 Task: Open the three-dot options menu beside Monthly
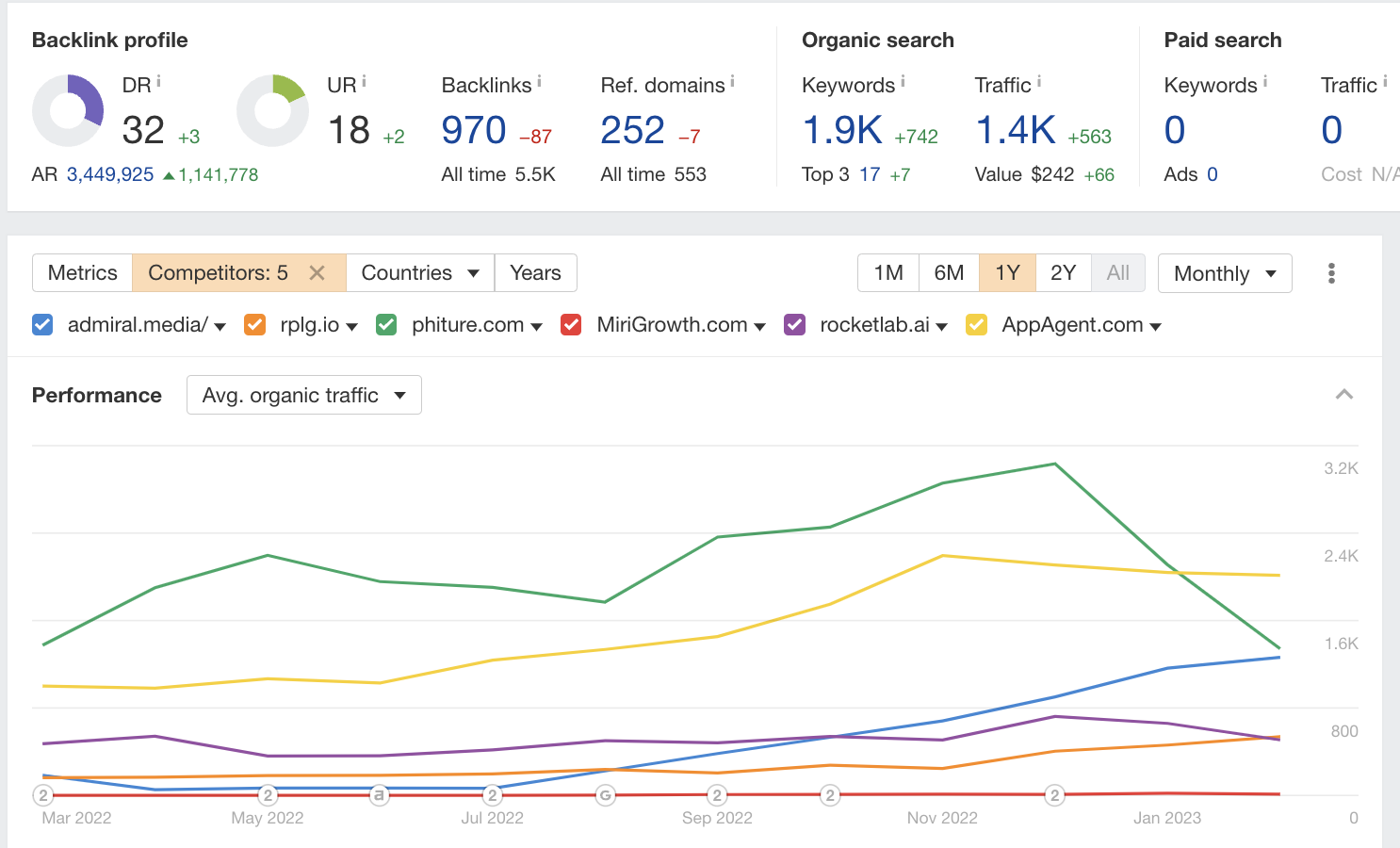click(1331, 273)
